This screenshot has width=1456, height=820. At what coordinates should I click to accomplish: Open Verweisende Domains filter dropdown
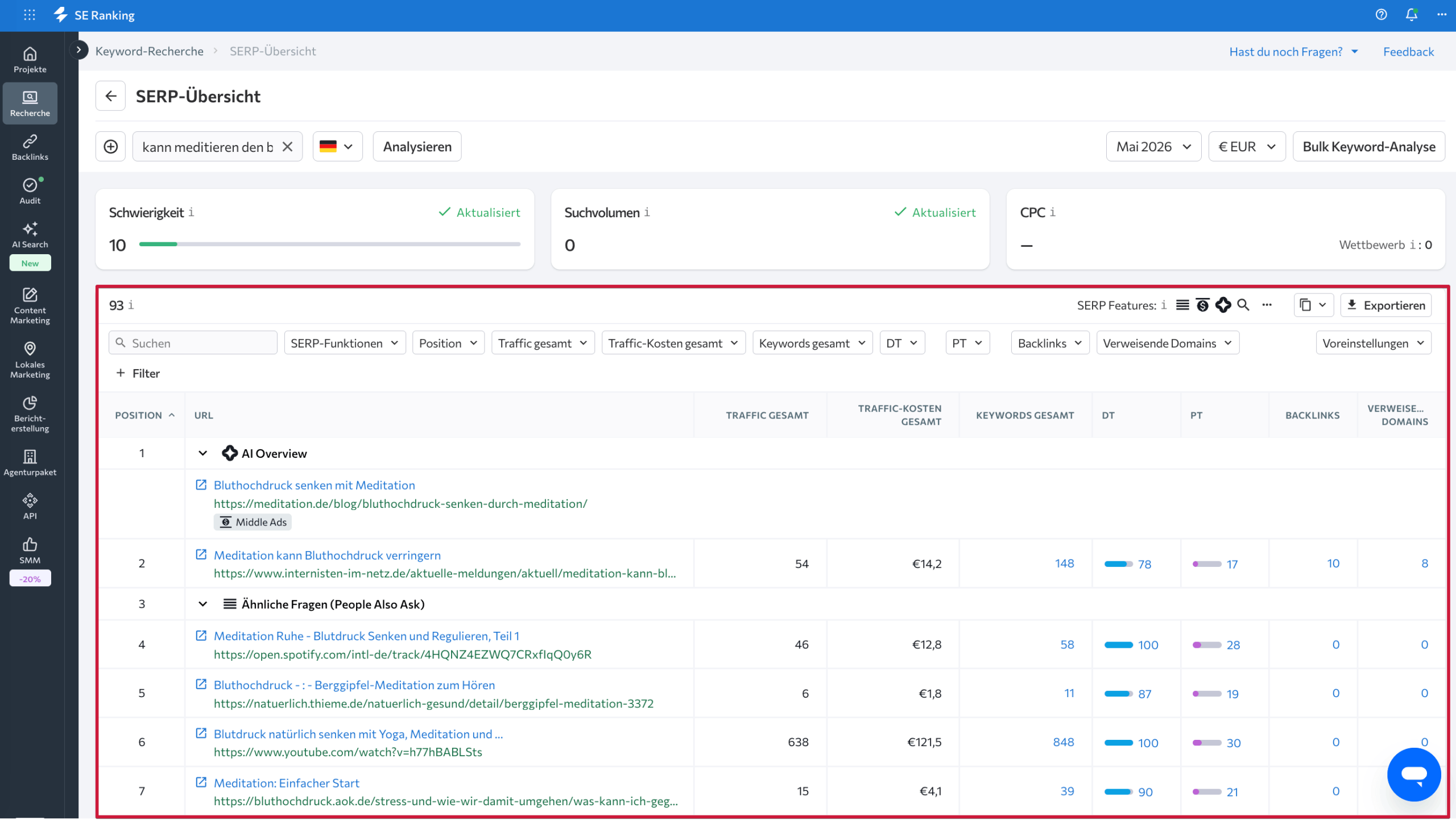coord(1168,343)
